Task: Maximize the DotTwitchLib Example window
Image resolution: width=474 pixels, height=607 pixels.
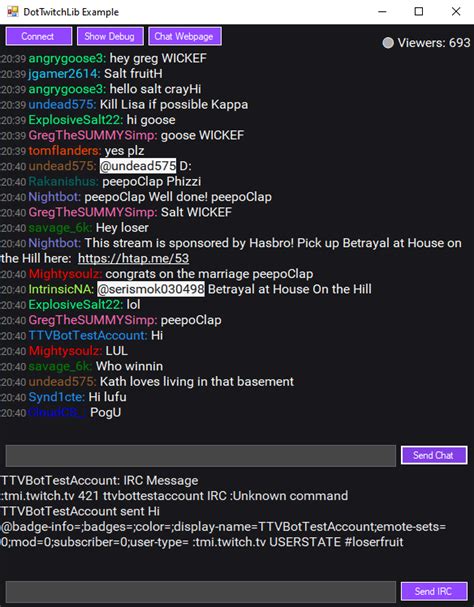Action: pos(419,12)
